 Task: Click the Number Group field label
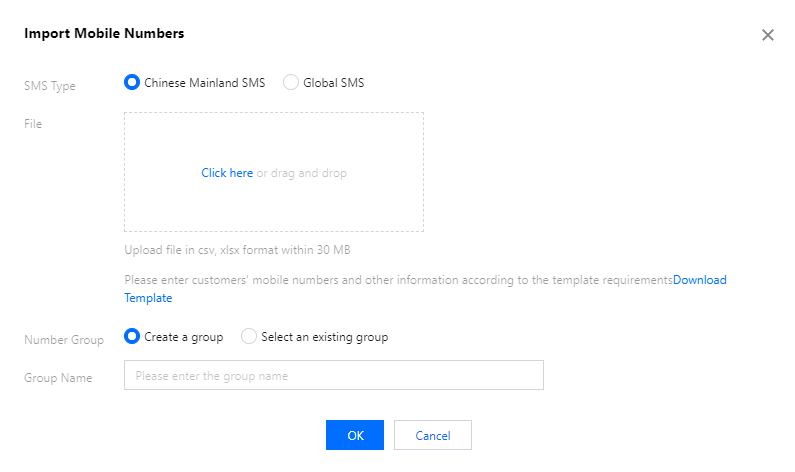pos(64,340)
